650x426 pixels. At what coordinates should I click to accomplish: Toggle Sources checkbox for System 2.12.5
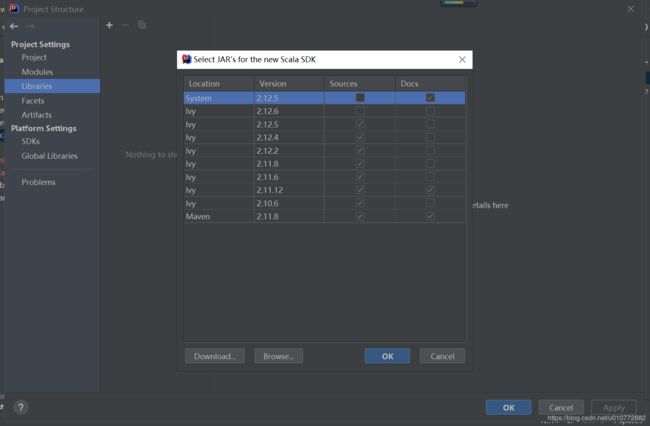tap(360, 98)
